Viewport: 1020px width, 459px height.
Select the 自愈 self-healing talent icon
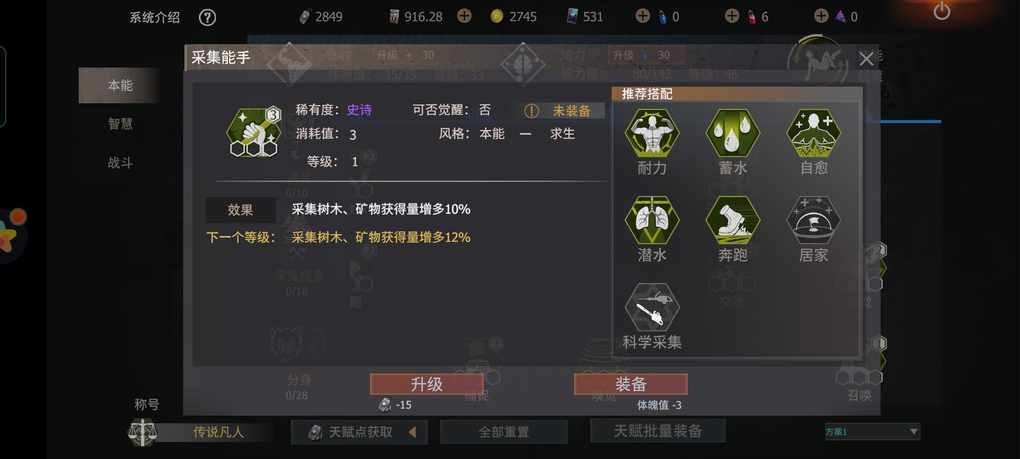pos(813,133)
